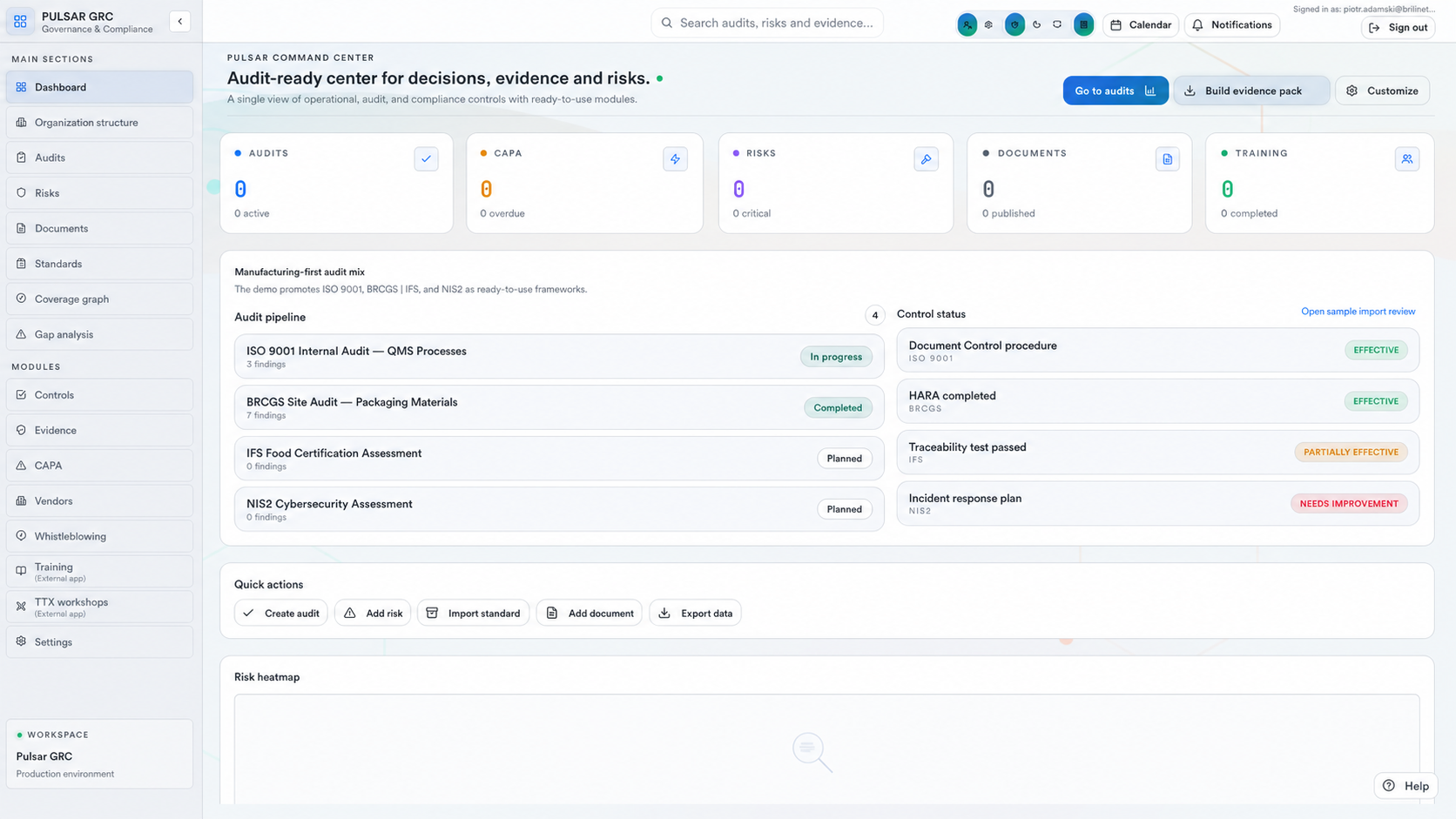The image size is (1456, 819).
Task: Open the Customize dashboard button
Action: (1383, 91)
